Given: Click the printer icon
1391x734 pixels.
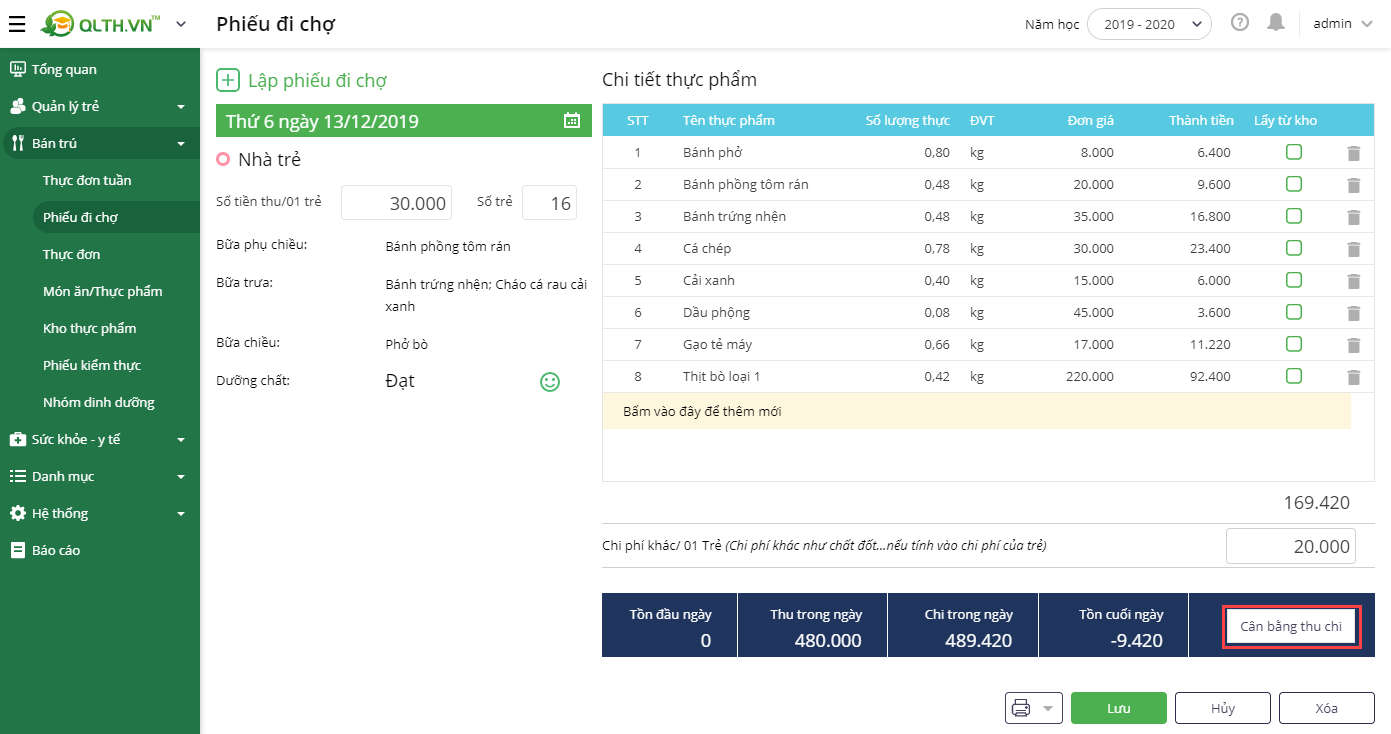Looking at the screenshot, I should point(1021,708).
